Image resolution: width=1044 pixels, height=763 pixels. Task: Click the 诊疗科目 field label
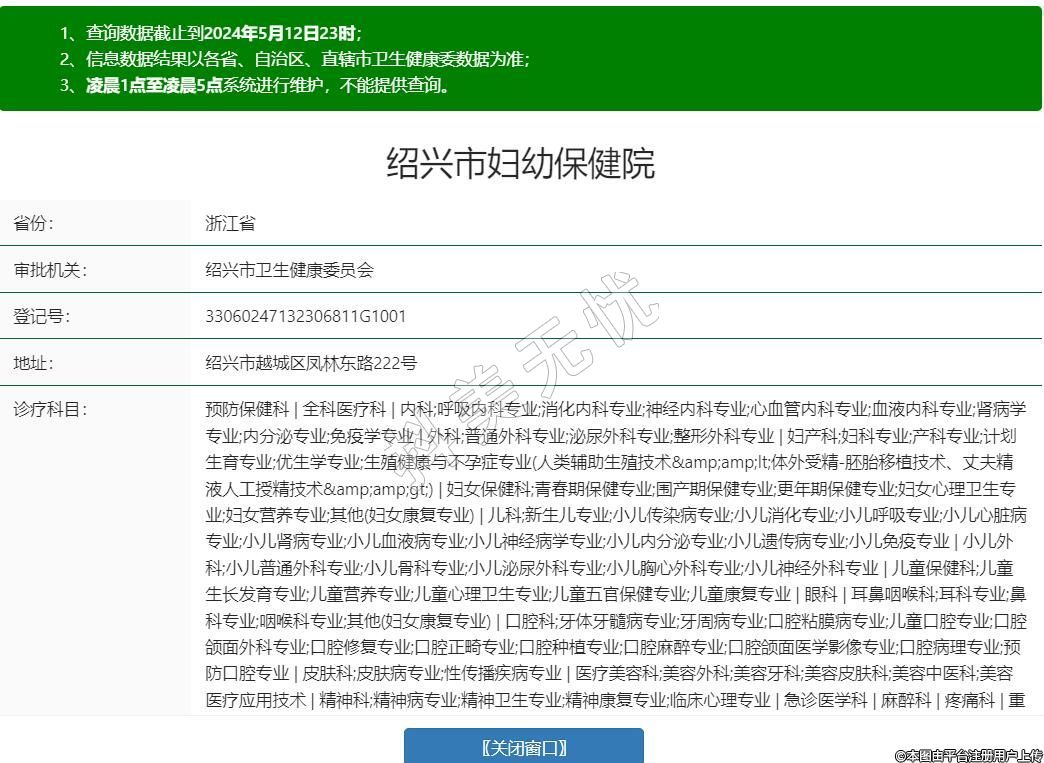[50, 409]
